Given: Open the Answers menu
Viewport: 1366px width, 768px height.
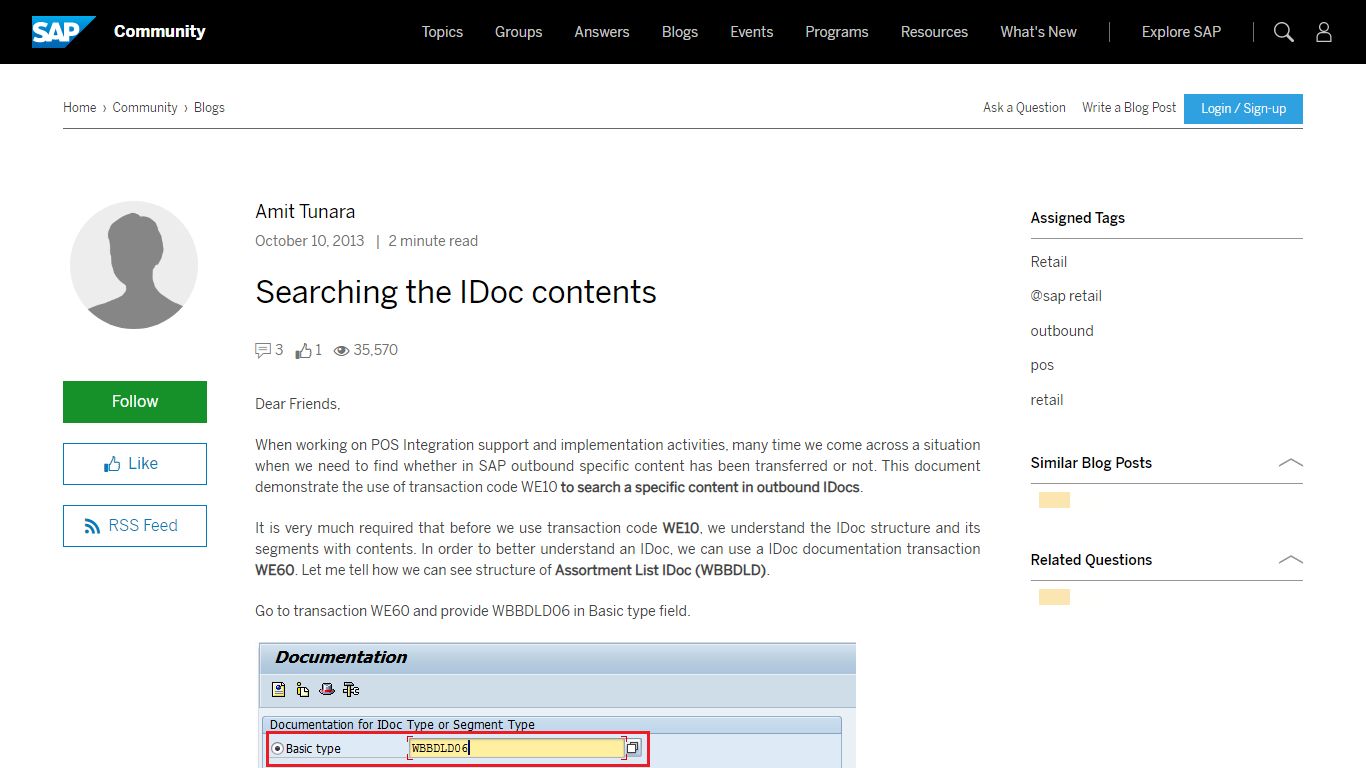Looking at the screenshot, I should [x=602, y=32].
